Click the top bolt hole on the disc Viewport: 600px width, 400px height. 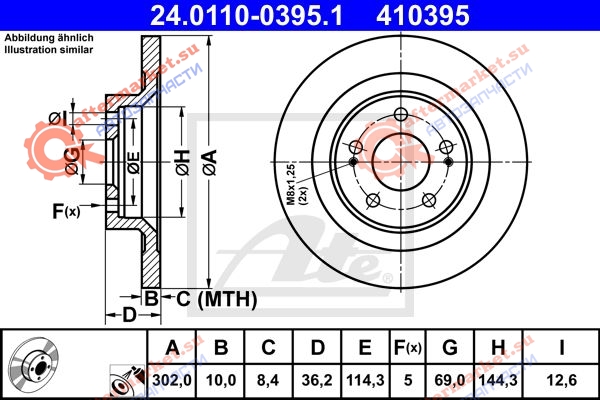click(401, 114)
